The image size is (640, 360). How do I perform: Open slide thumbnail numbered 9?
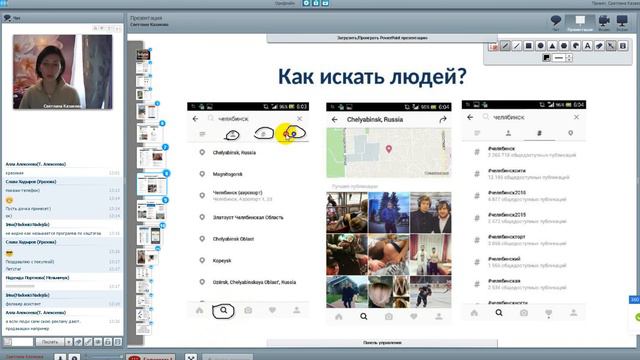(151, 211)
